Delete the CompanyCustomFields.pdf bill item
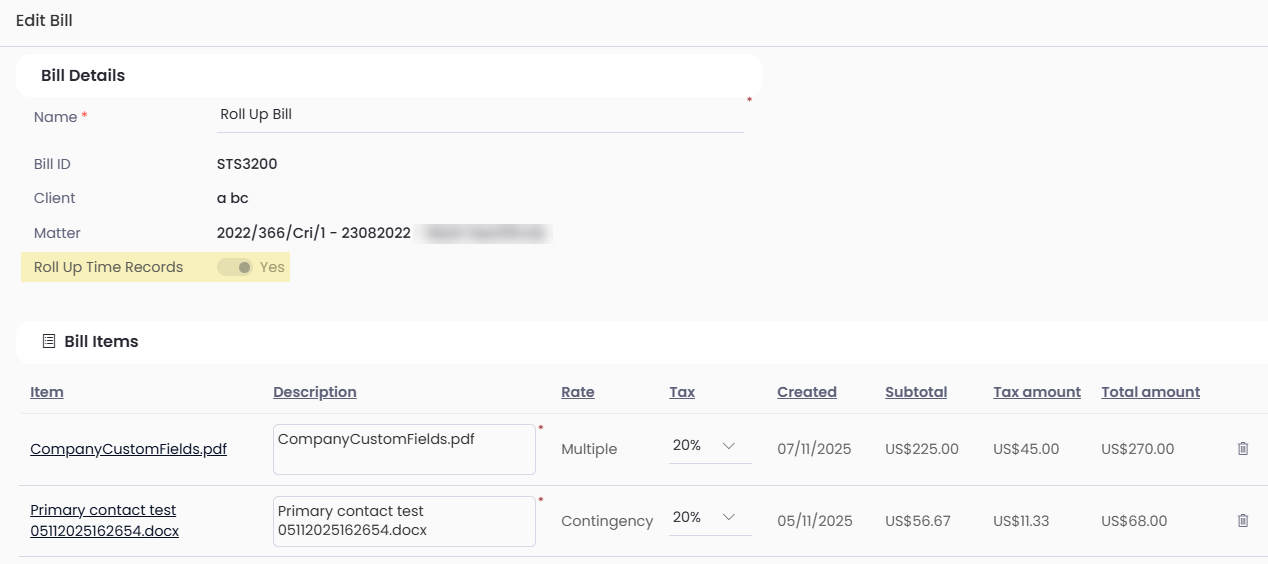Image resolution: width=1268 pixels, height=564 pixels. coord(1243,449)
